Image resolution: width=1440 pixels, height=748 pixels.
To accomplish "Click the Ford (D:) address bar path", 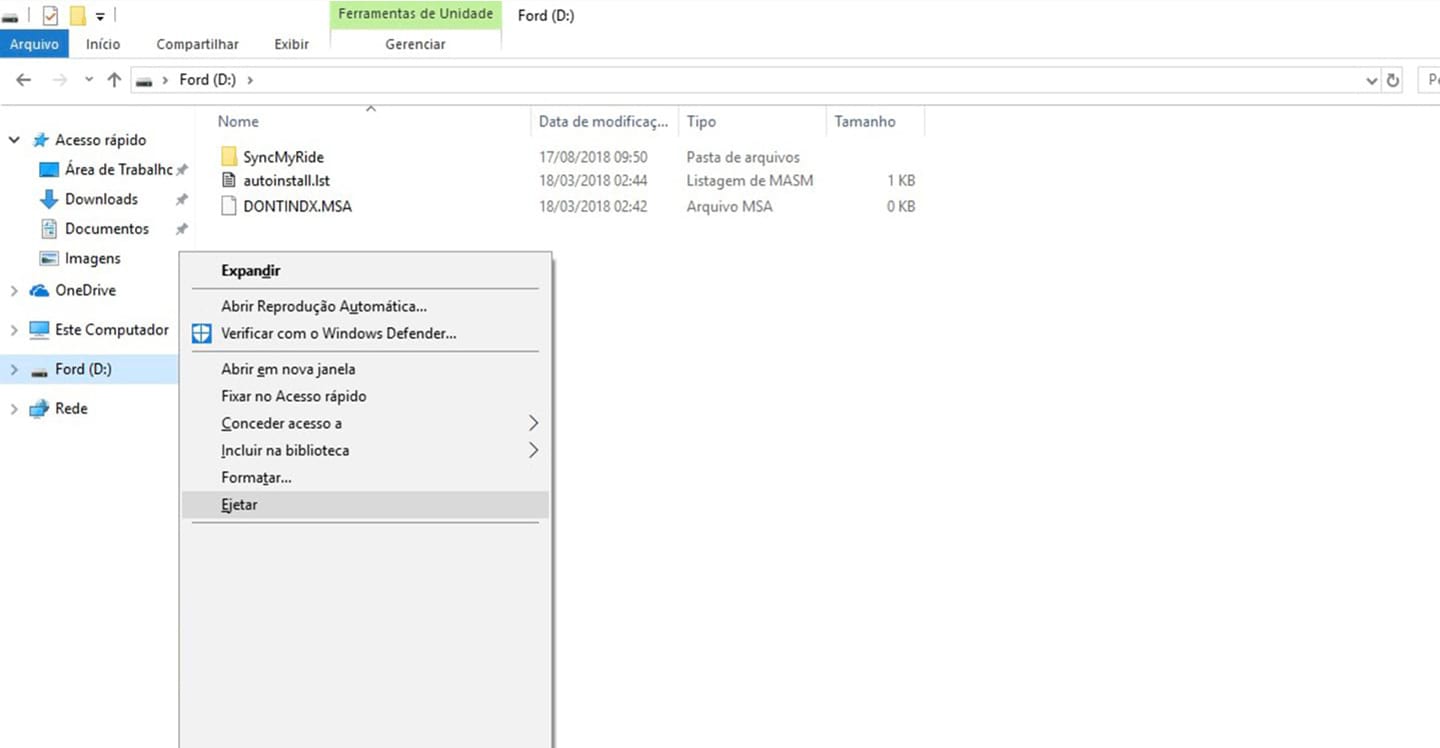I will point(207,80).
